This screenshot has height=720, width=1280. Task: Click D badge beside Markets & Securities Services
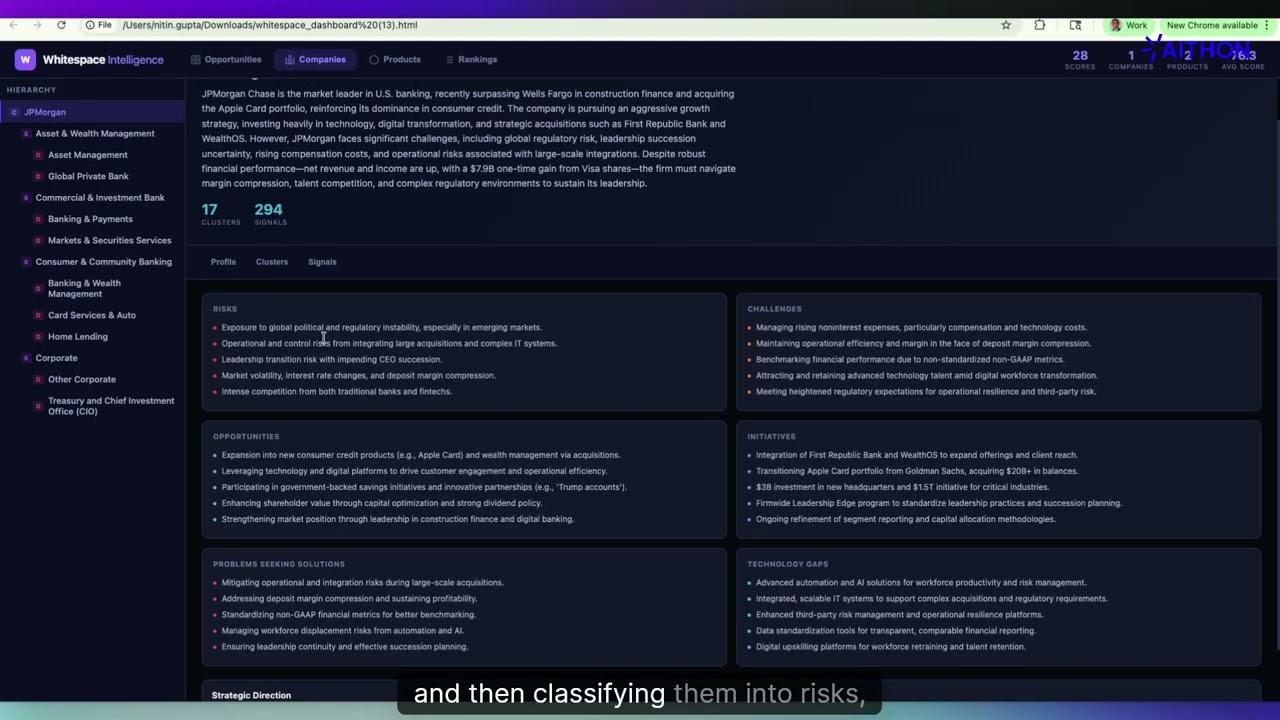pos(38,240)
